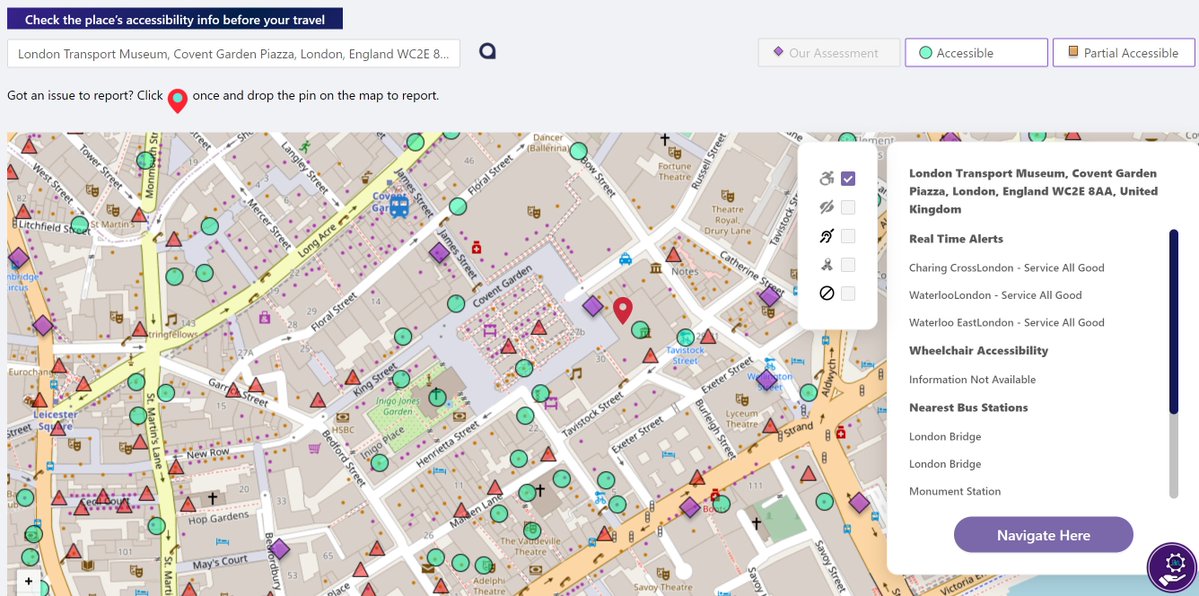Click the wheelchair accessibility filter icon

coord(826,178)
